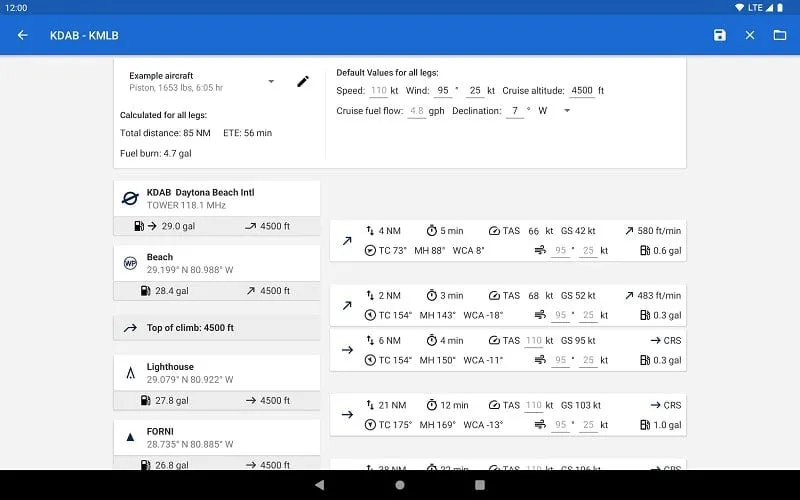Edit the default wind direction 95 field
Image resolution: width=800 pixels, height=500 pixels.
pos(443,91)
